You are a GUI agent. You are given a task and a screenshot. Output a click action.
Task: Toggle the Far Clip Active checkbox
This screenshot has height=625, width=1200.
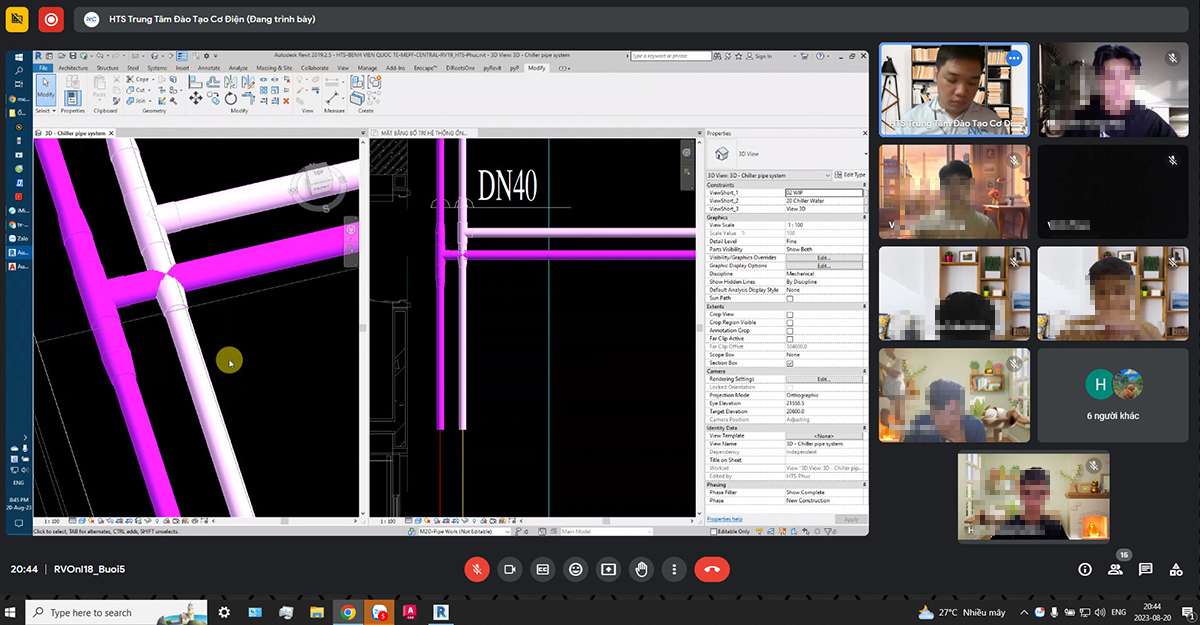[790, 338]
